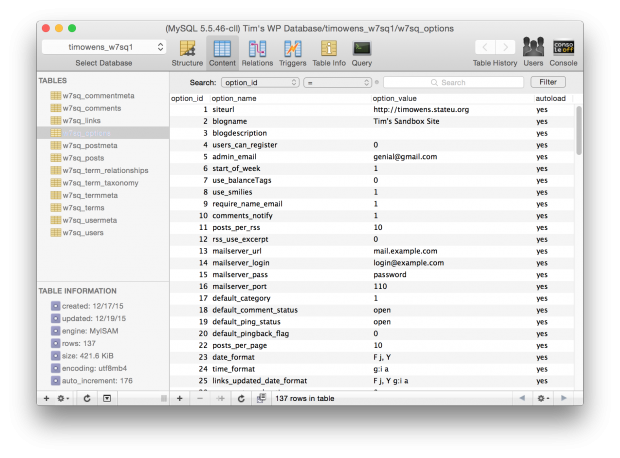Click the Filter button
Screen dimensions: 620x458
pos(548,82)
